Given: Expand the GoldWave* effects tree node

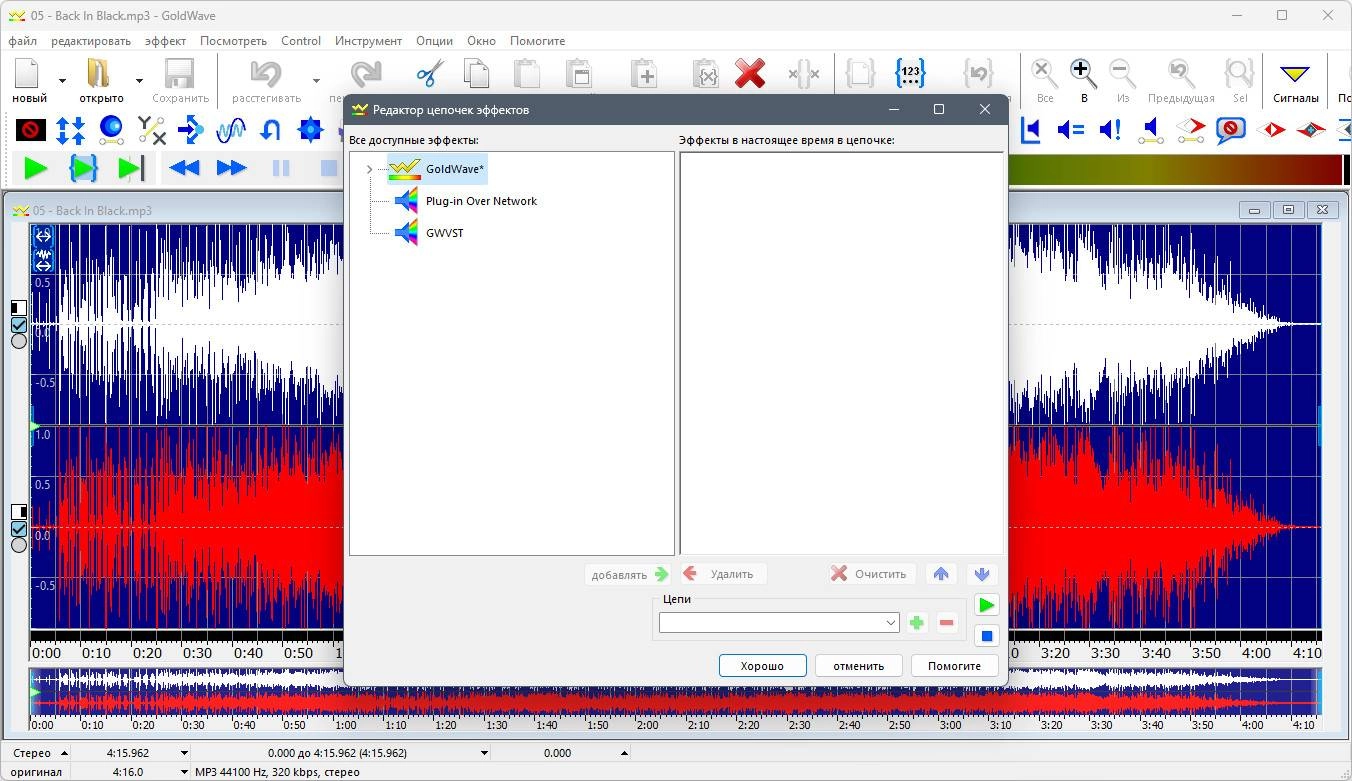Looking at the screenshot, I should click(x=370, y=169).
